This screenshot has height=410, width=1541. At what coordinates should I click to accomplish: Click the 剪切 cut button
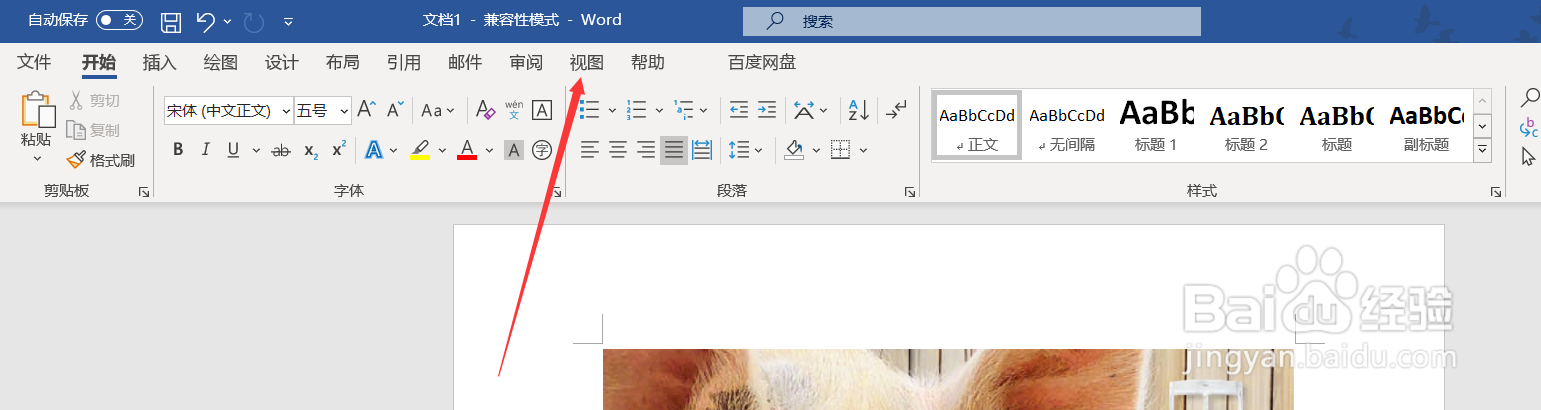click(94, 100)
